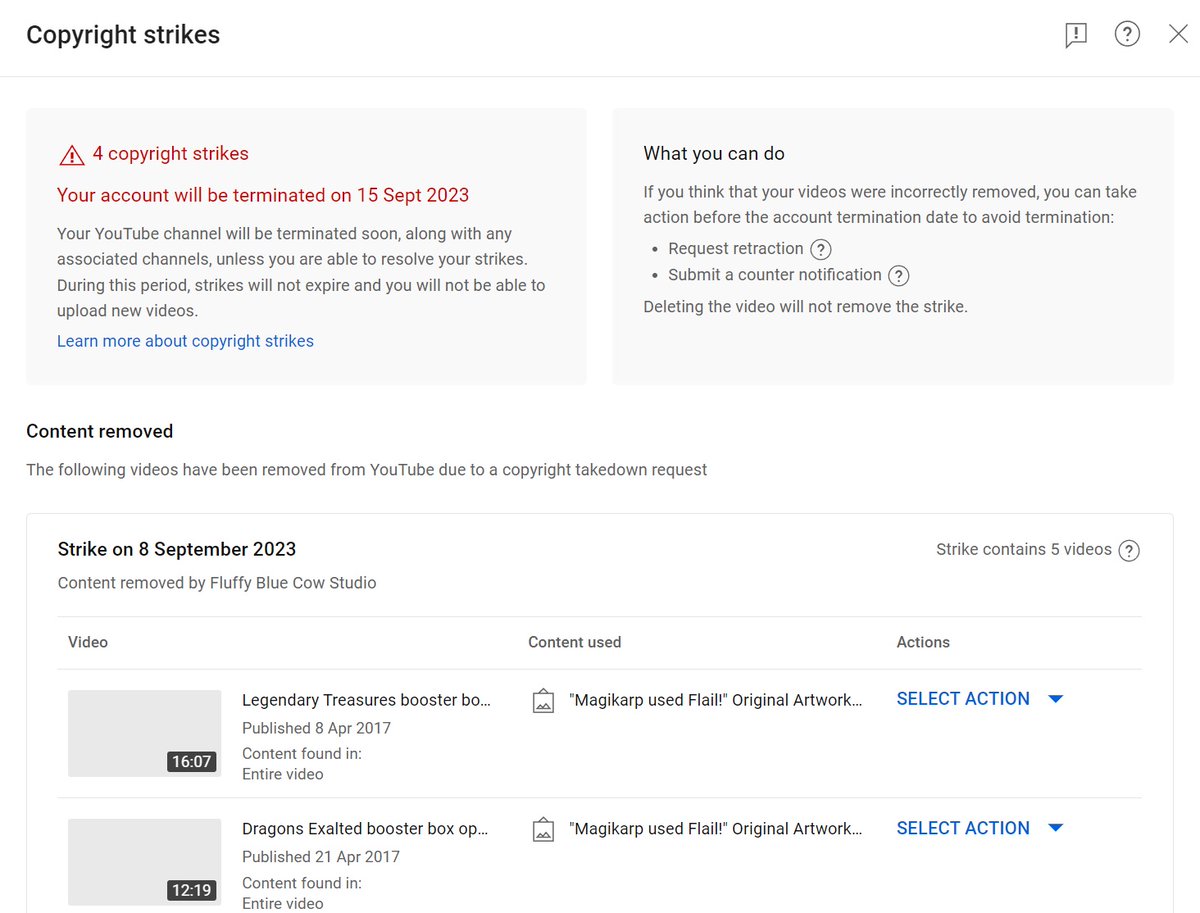Click the red warning triangle icon
1200x913 pixels.
pos(71,155)
